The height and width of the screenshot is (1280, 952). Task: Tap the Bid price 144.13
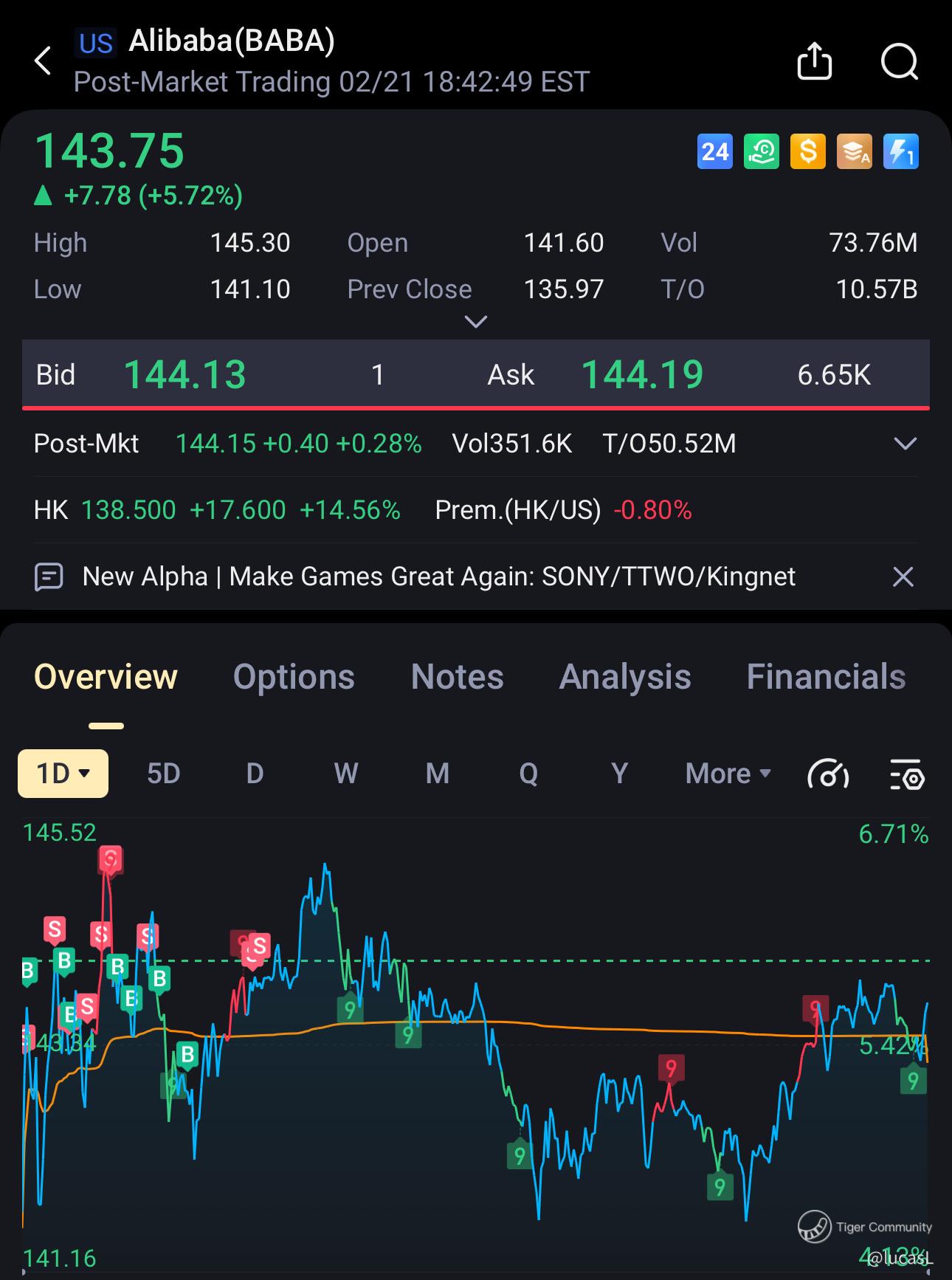[184, 374]
